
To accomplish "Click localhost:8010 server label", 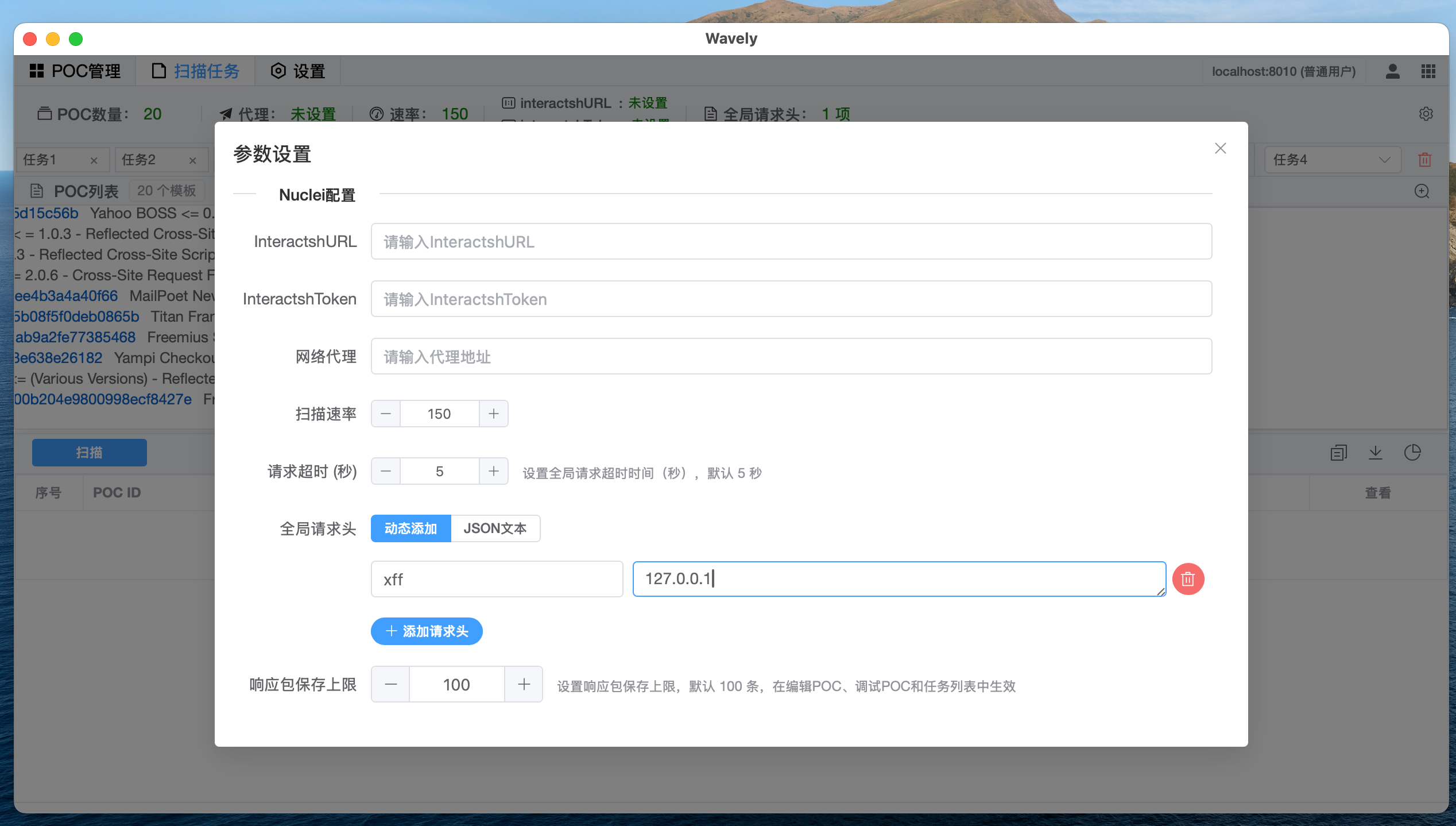I will click(x=1284, y=71).
